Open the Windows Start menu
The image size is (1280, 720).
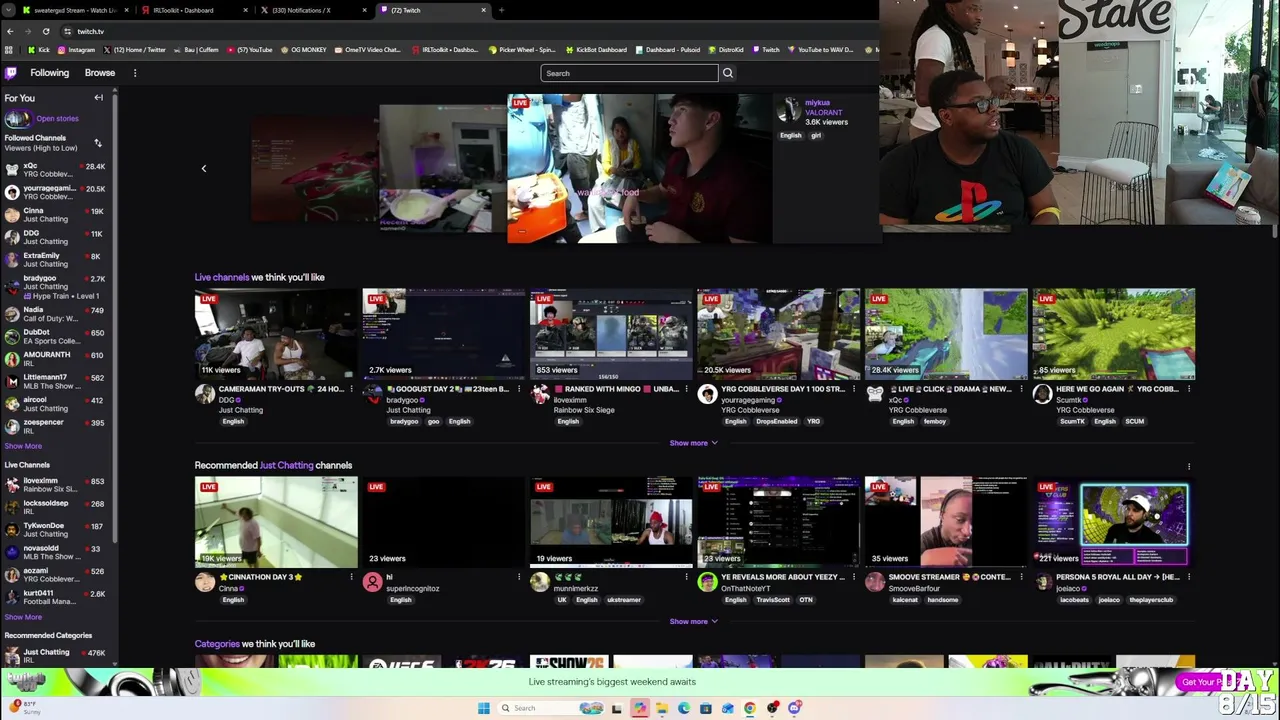(x=484, y=708)
